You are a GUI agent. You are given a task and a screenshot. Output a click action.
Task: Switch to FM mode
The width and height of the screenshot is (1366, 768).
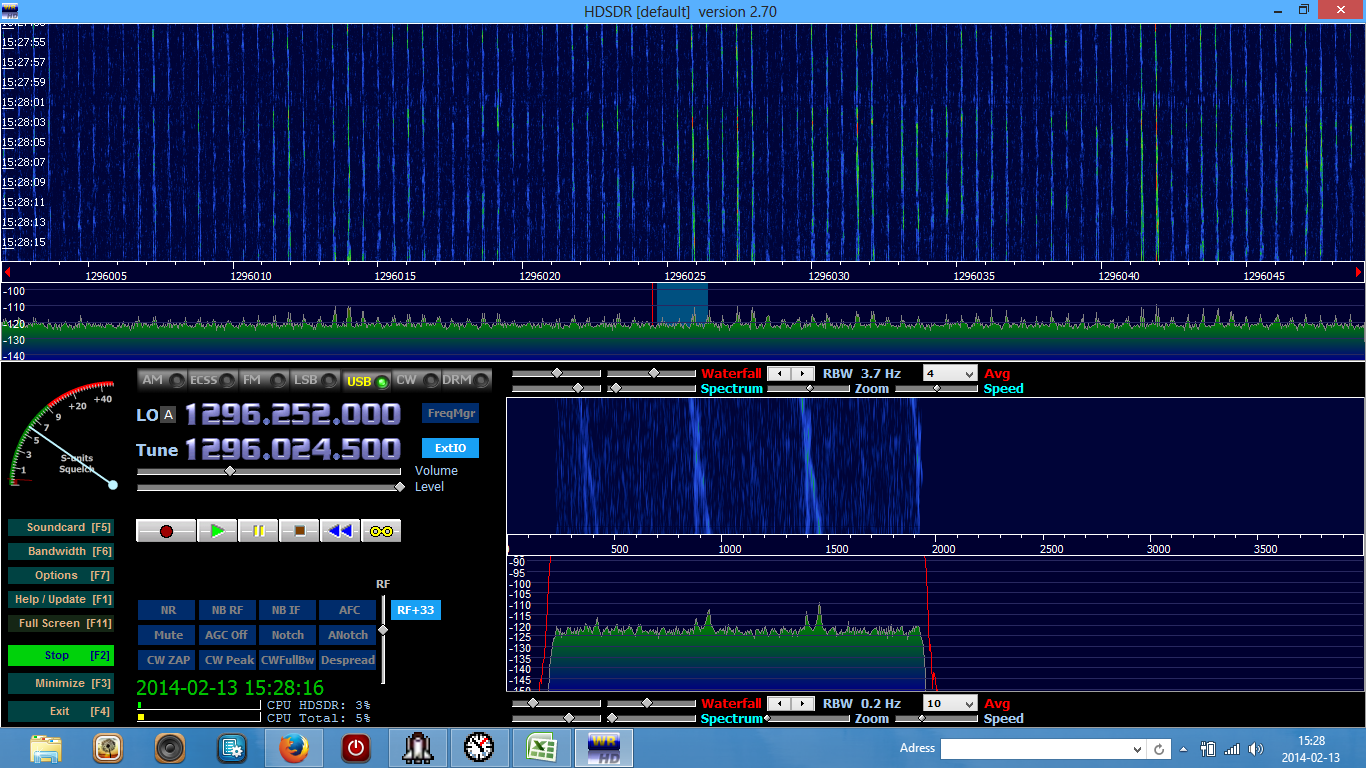(x=263, y=380)
